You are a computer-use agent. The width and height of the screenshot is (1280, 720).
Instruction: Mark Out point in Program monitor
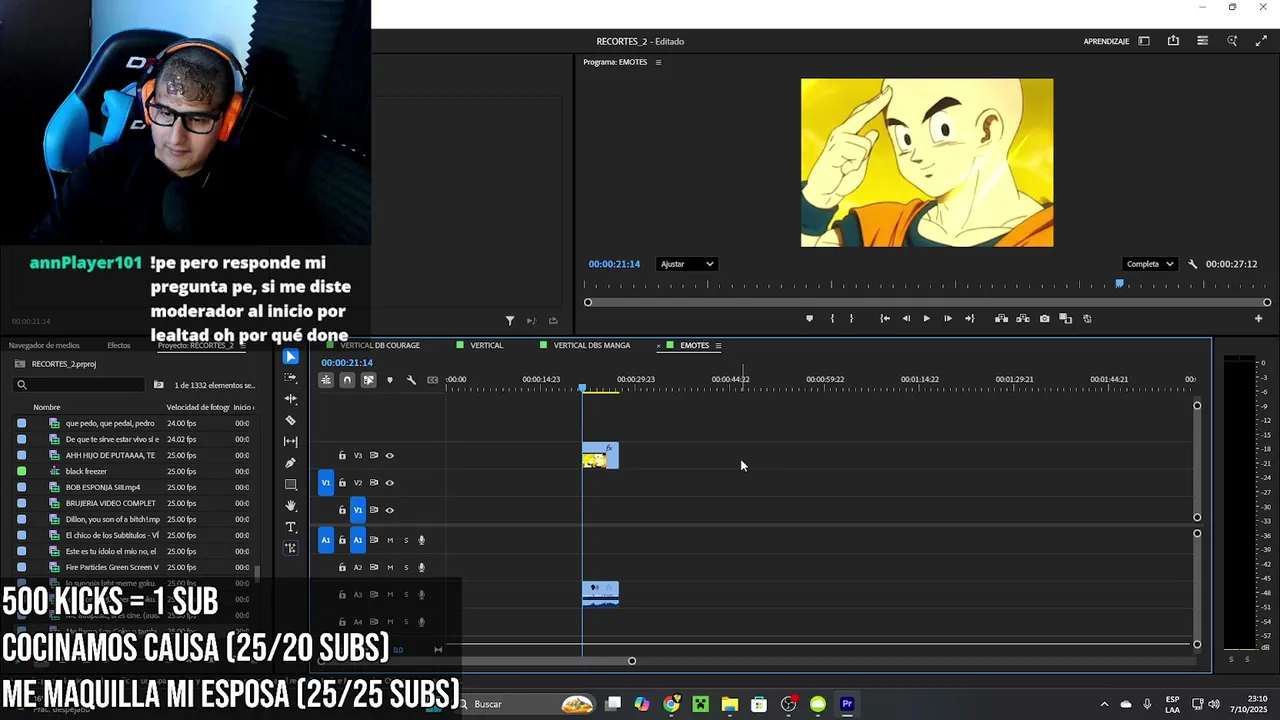(x=851, y=319)
